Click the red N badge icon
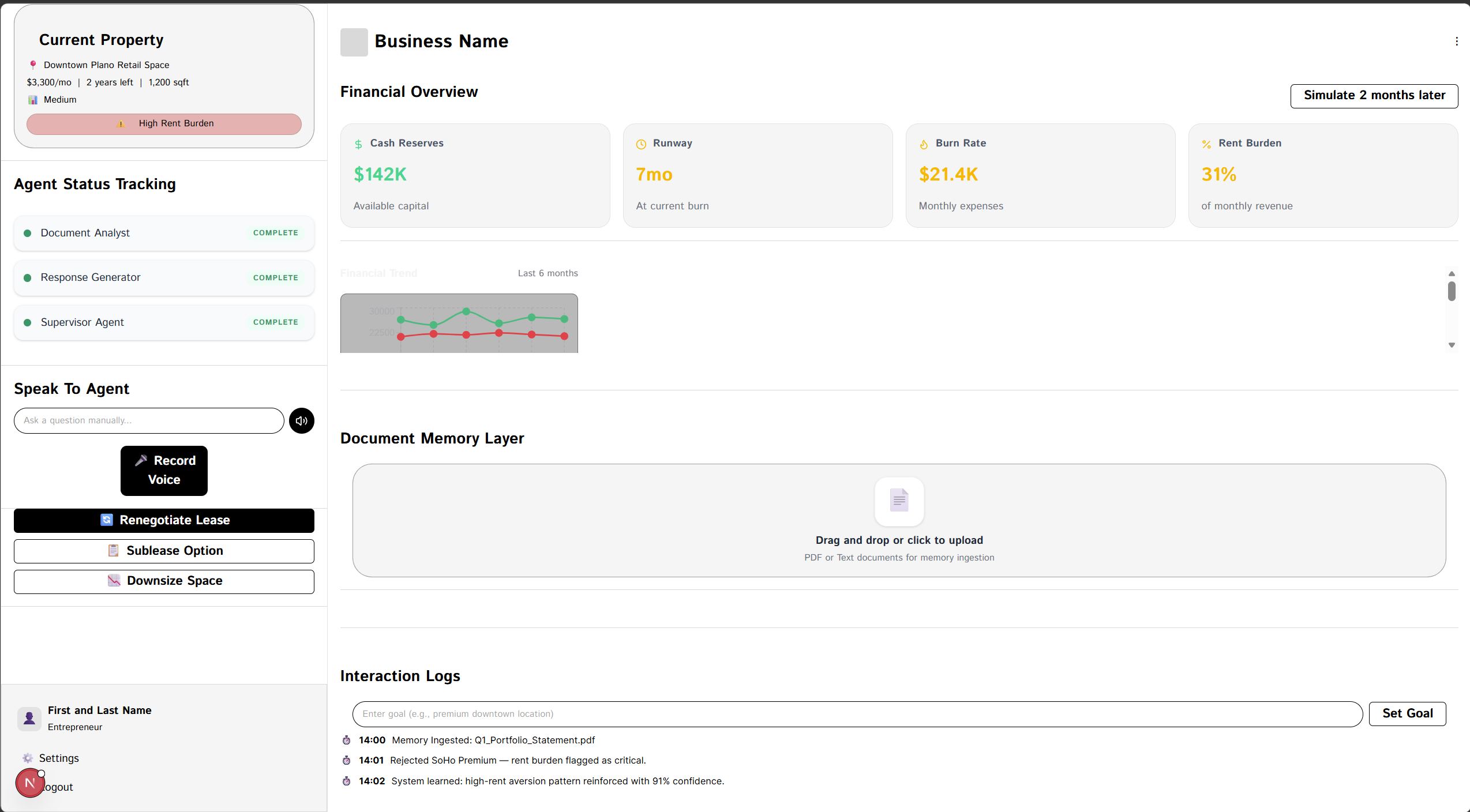1470x812 pixels. coord(29,783)
